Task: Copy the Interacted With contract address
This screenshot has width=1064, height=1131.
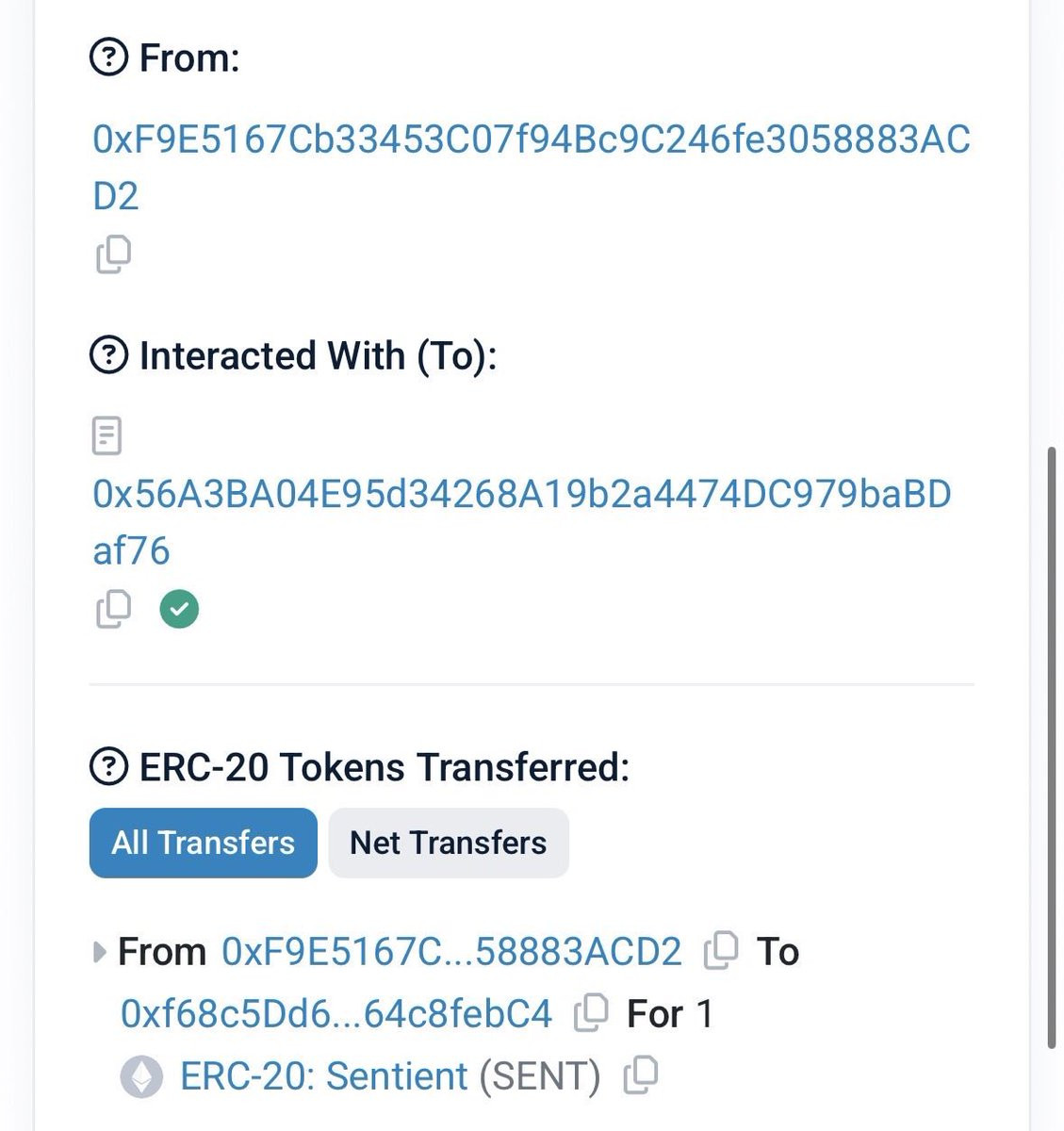Action: pyautogui.click(x=113, y=609)
